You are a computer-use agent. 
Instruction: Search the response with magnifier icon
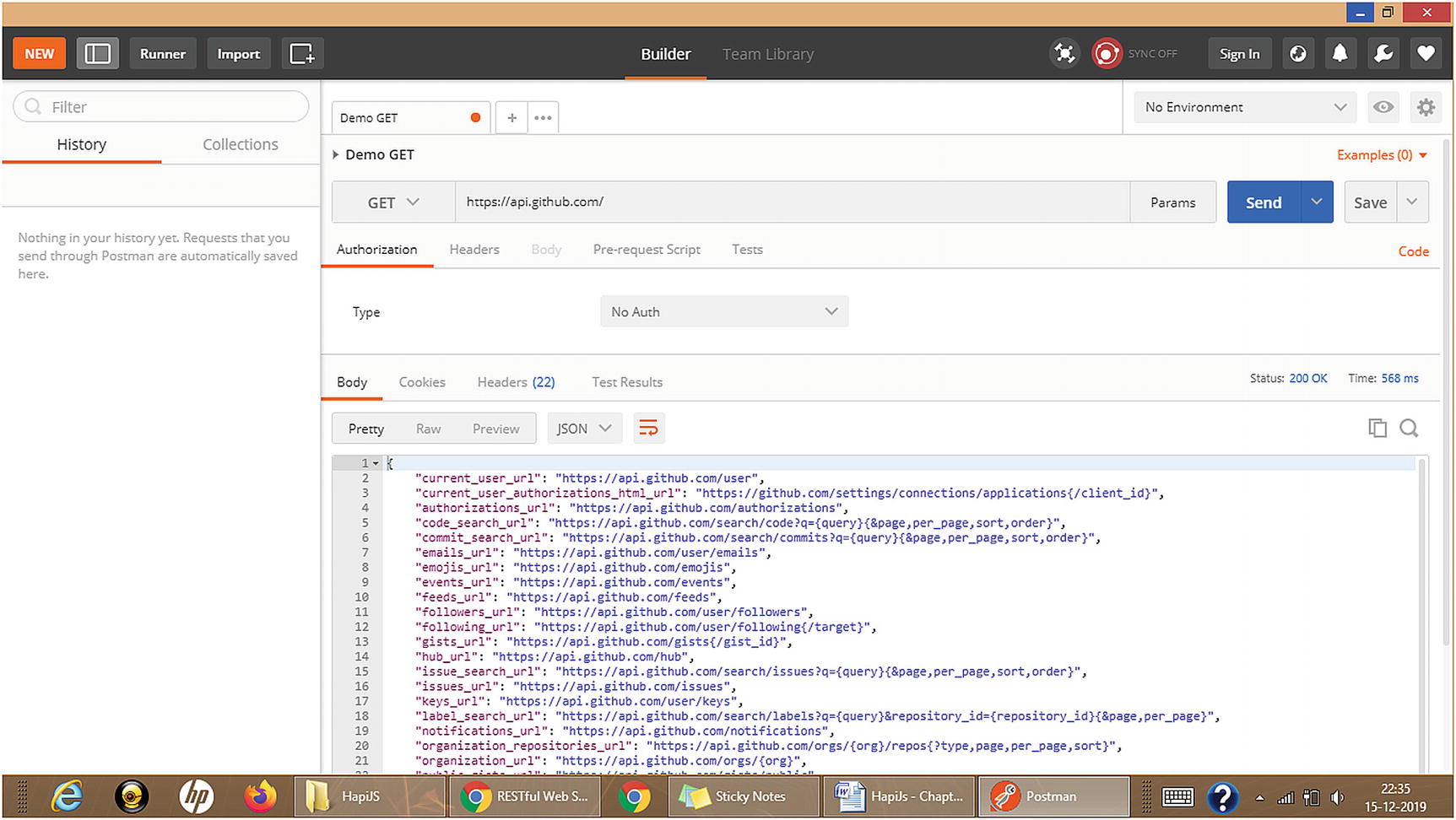[1409, 429]
